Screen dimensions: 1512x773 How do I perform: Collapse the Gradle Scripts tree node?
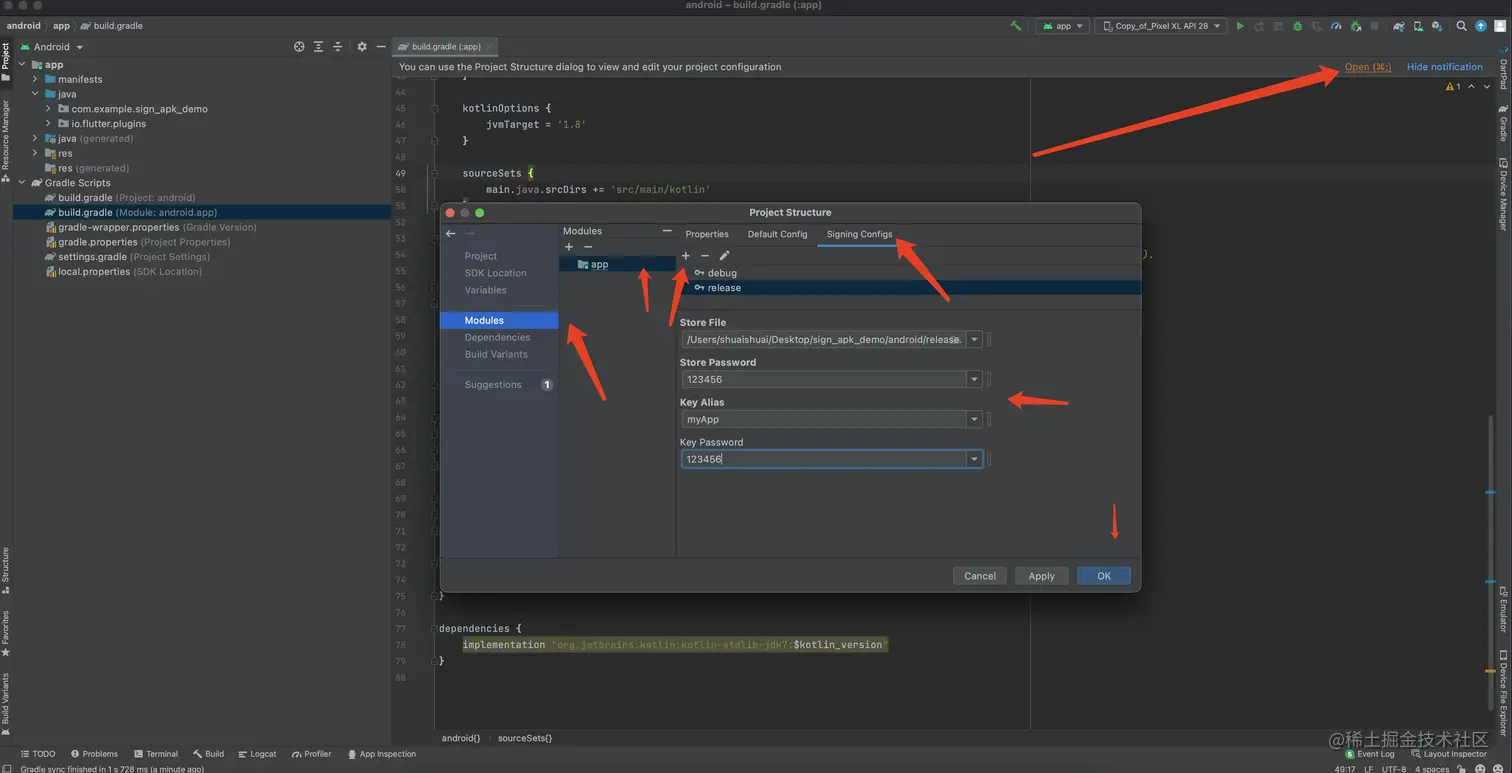tap(22, 183)
